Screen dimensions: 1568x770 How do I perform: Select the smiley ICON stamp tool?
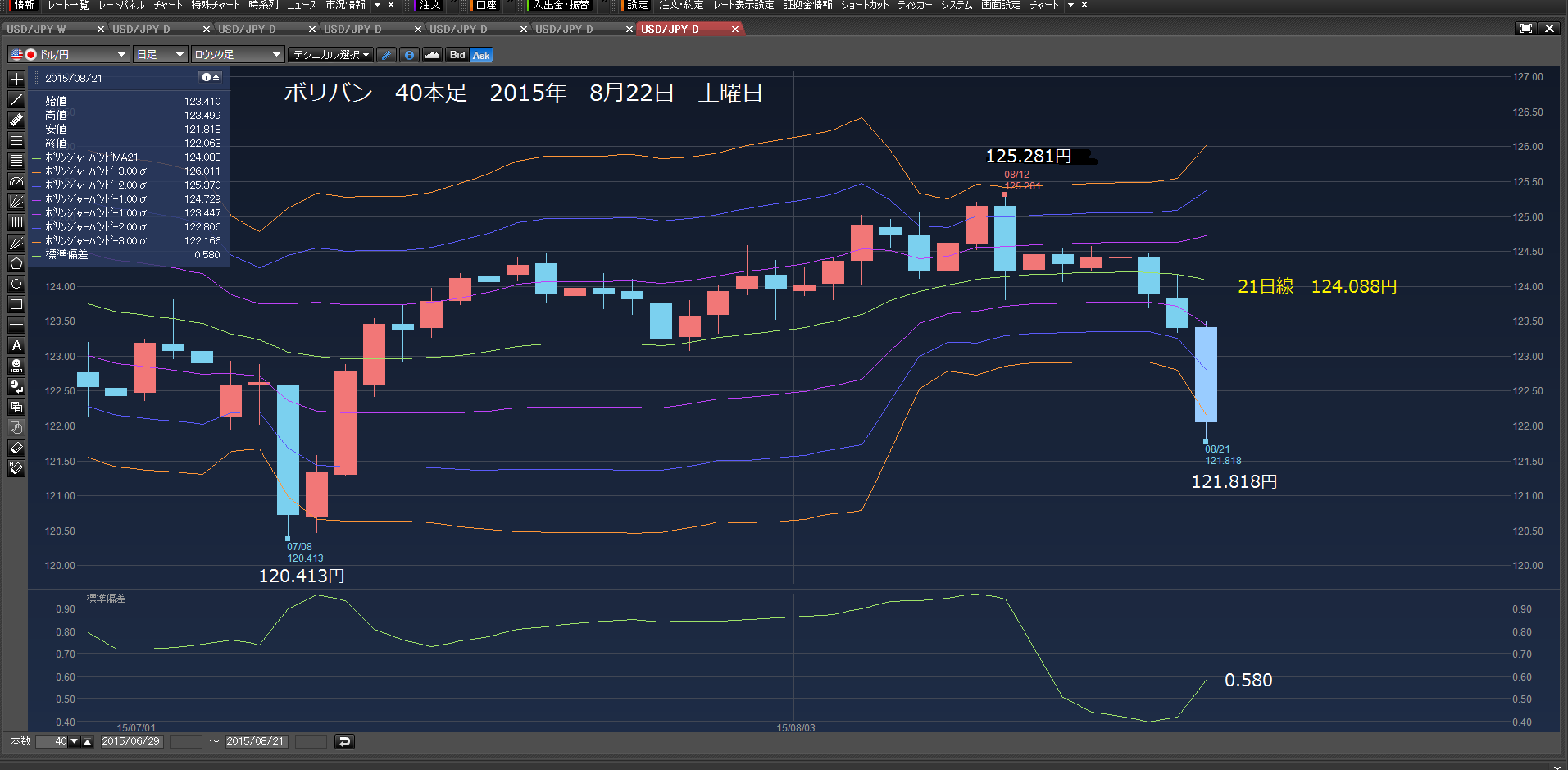click(x=16, y=366)
